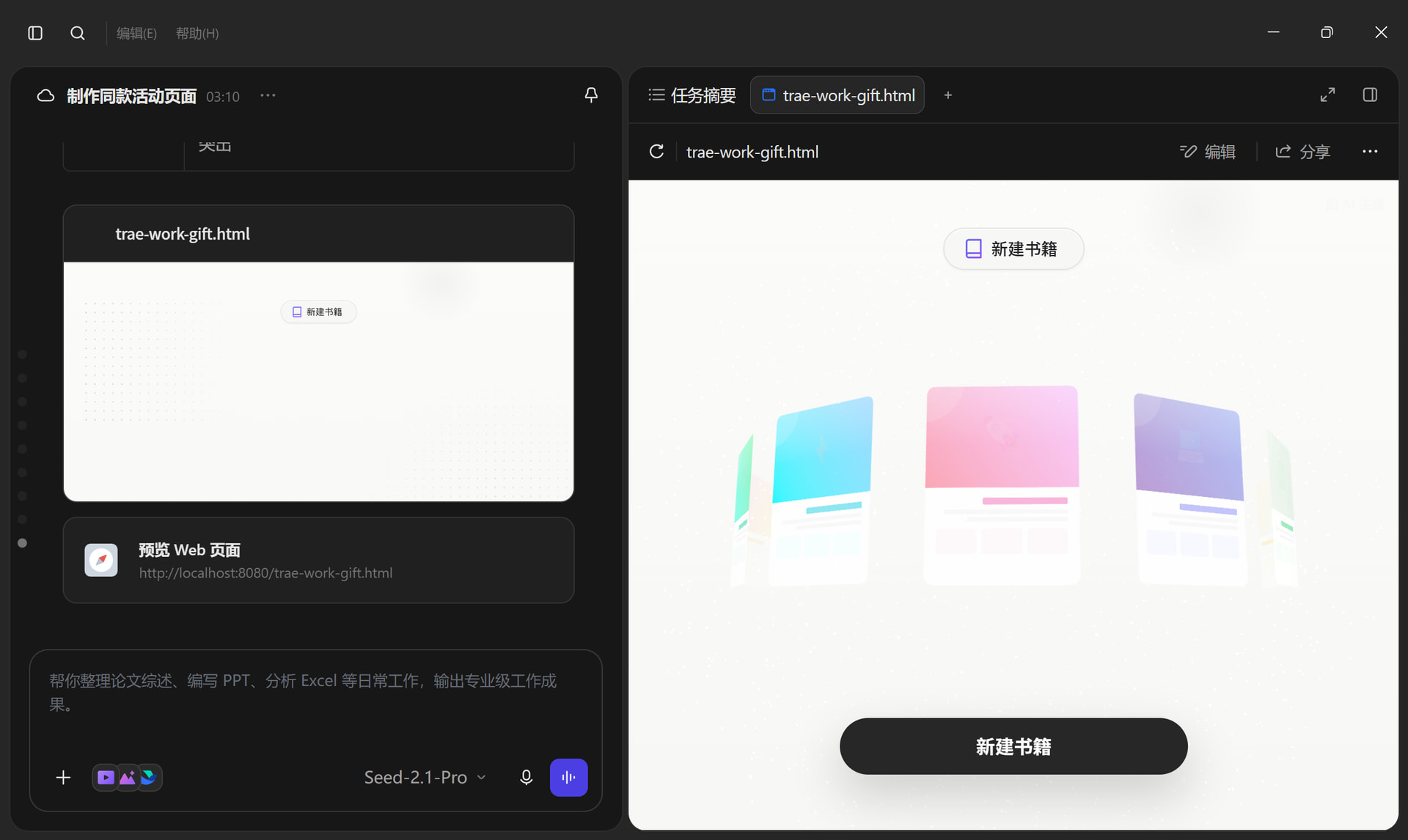Start voice input with the microphone icon
Image resolution: width=1408 pixels, height=840 pixels.
pyautogui.click(x=526, y=778)
